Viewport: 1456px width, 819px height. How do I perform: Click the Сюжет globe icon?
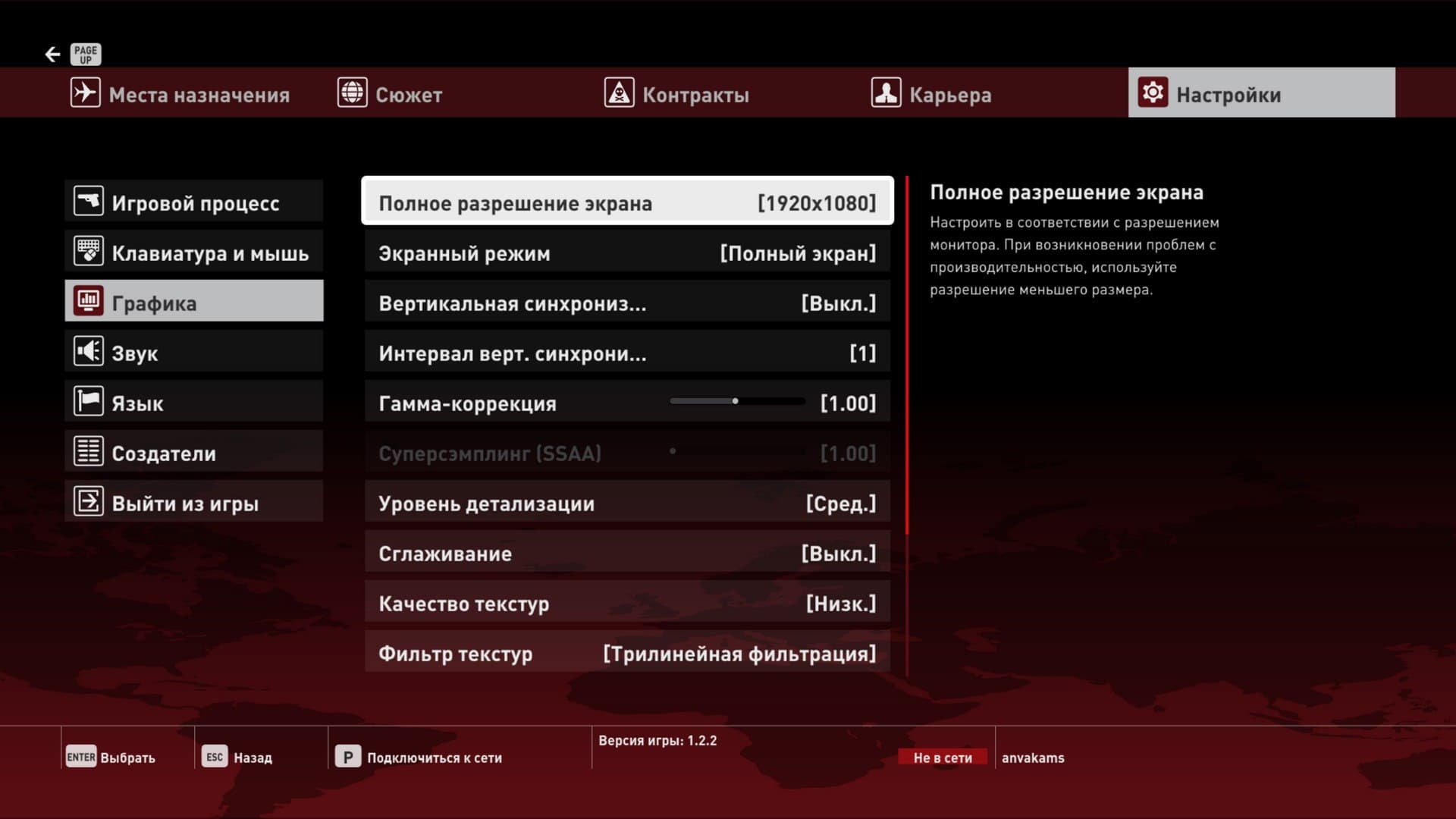click(x=352, y=93)
